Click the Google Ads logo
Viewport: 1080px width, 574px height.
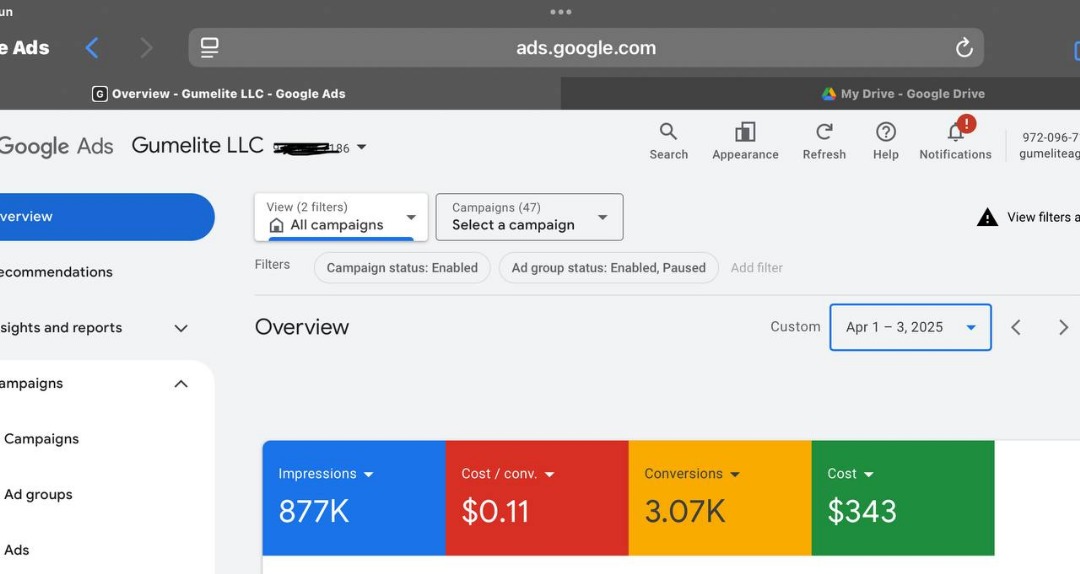(x=56, y=146)
